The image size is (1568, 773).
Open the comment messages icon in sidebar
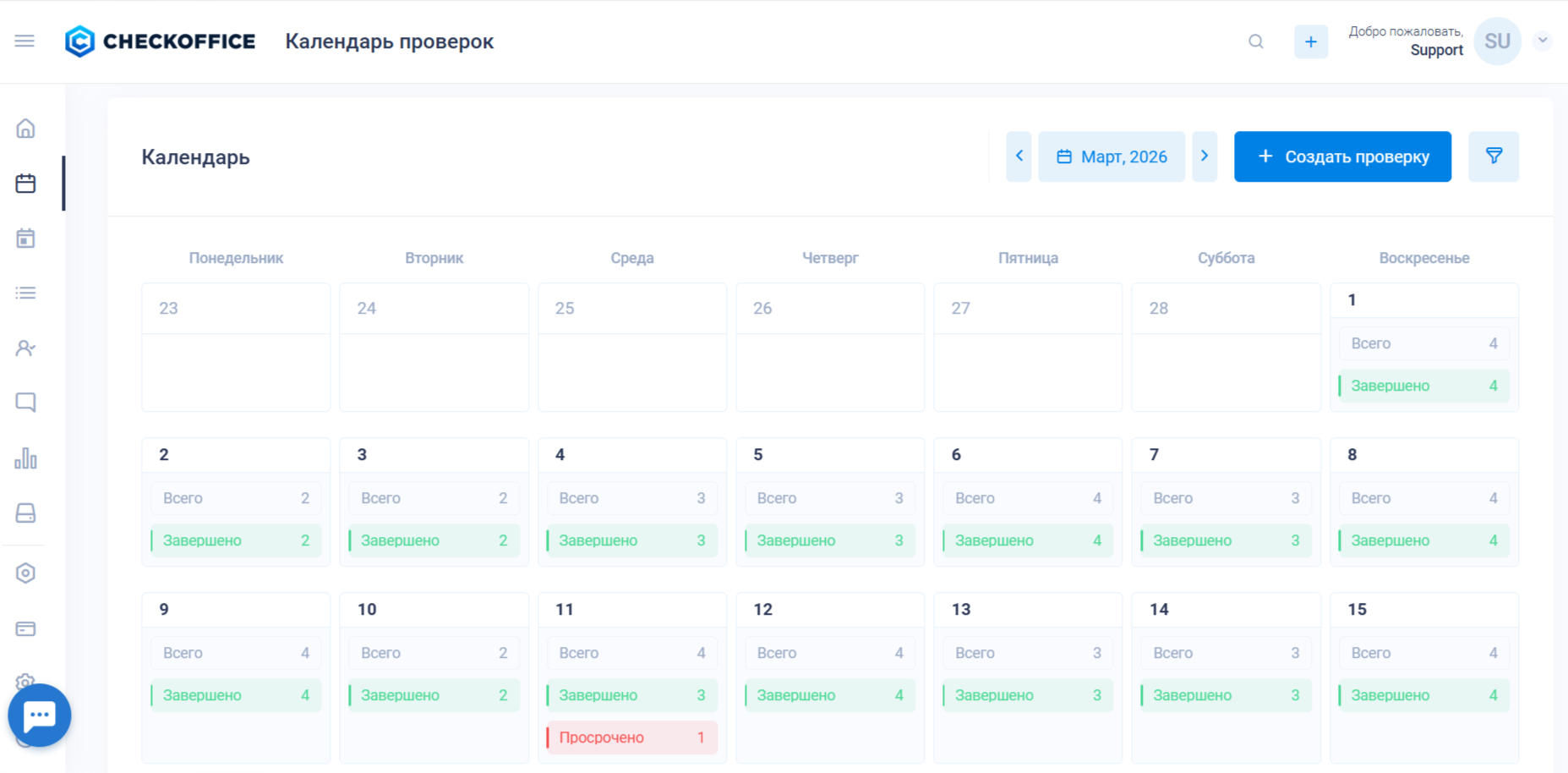(x=25, y=403)
